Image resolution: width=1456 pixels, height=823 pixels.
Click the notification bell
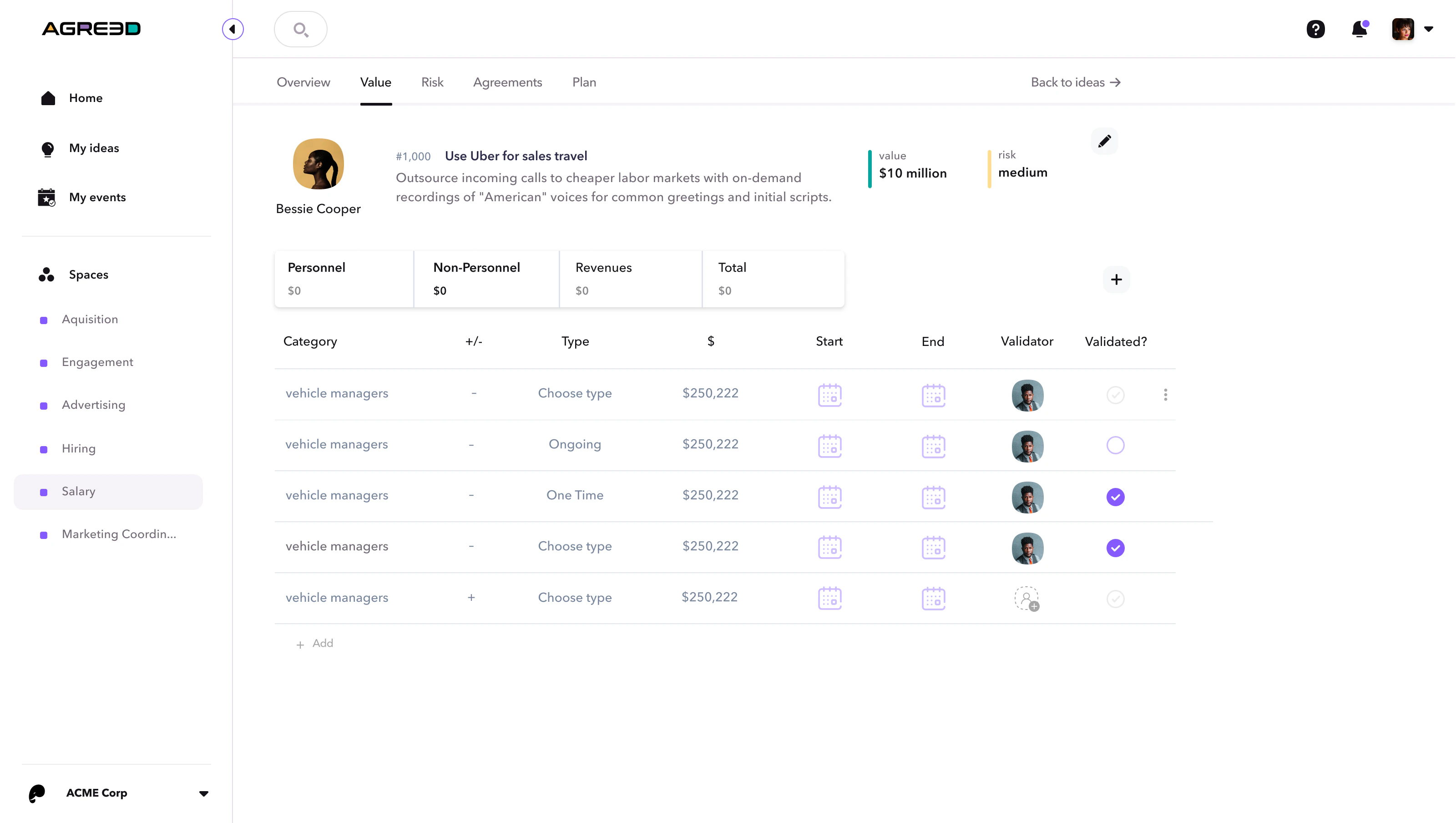click(x=1359, y=29)
